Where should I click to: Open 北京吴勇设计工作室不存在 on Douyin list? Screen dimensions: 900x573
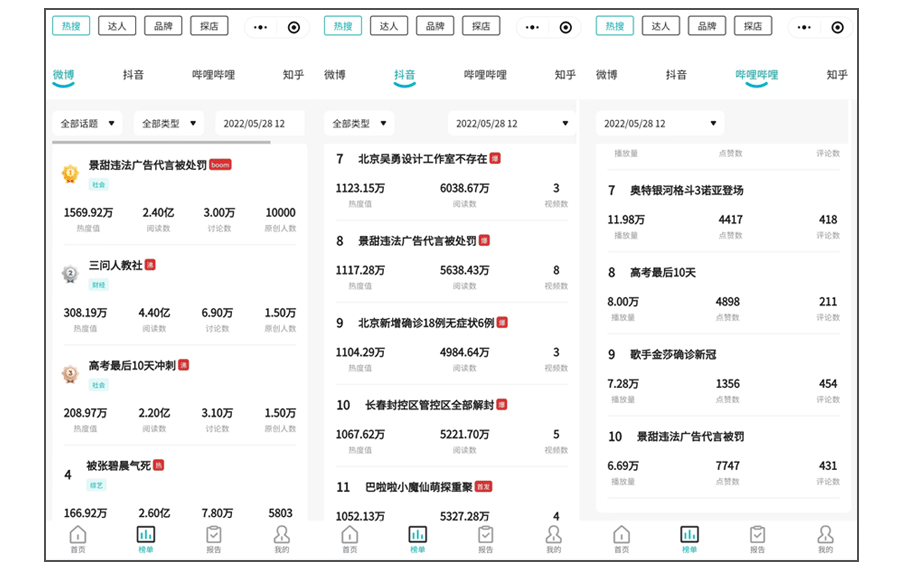[x=423, y=159]
